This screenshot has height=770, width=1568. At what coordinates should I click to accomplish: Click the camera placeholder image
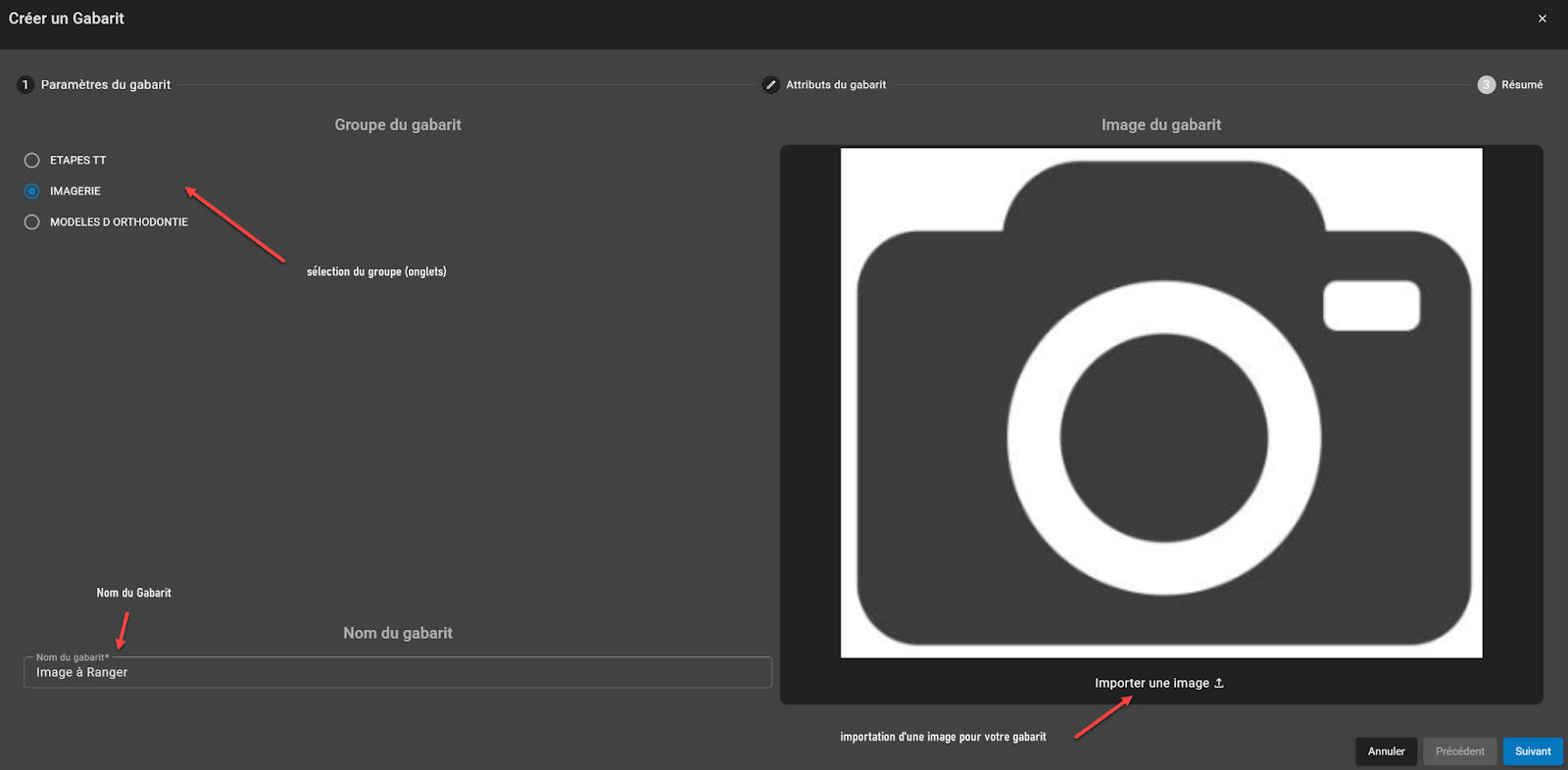tap(1161, 403)
